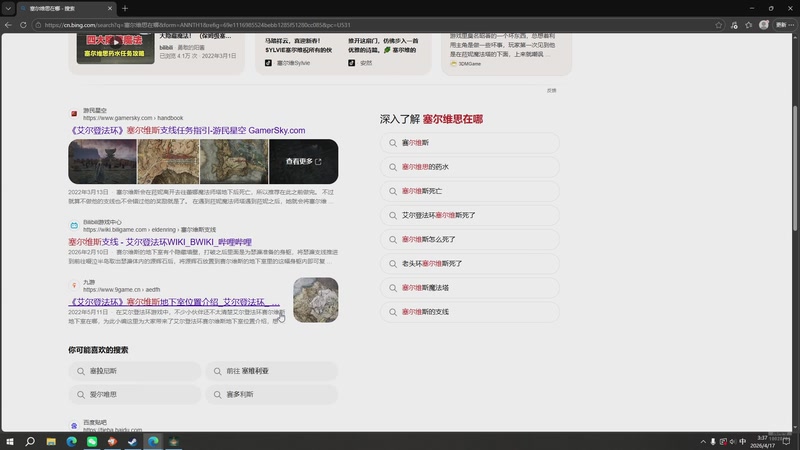Search related suggestion 塞尔维斯

click(469, 143)
